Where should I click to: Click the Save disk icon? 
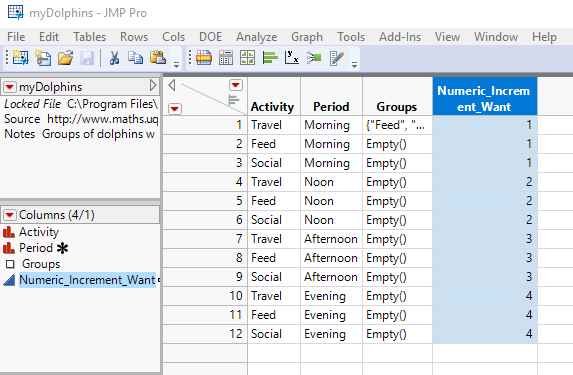[x=87, y=58]
